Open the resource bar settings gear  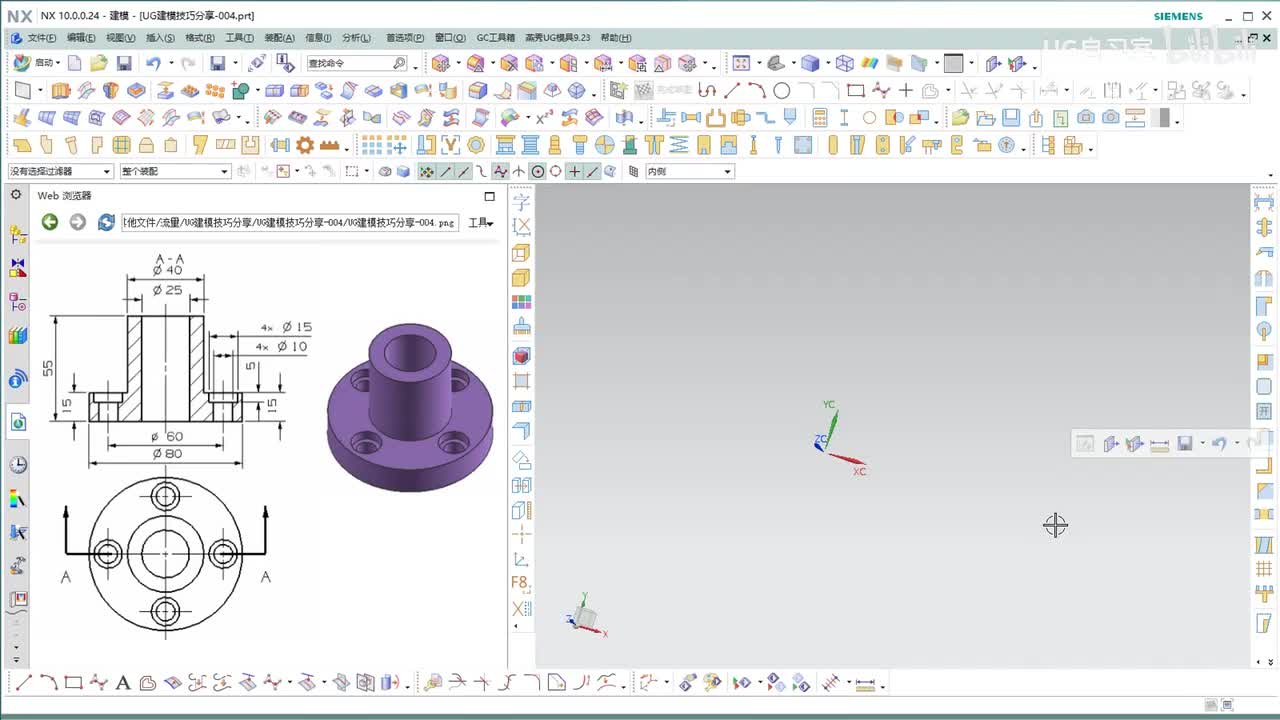coord(16,194)
